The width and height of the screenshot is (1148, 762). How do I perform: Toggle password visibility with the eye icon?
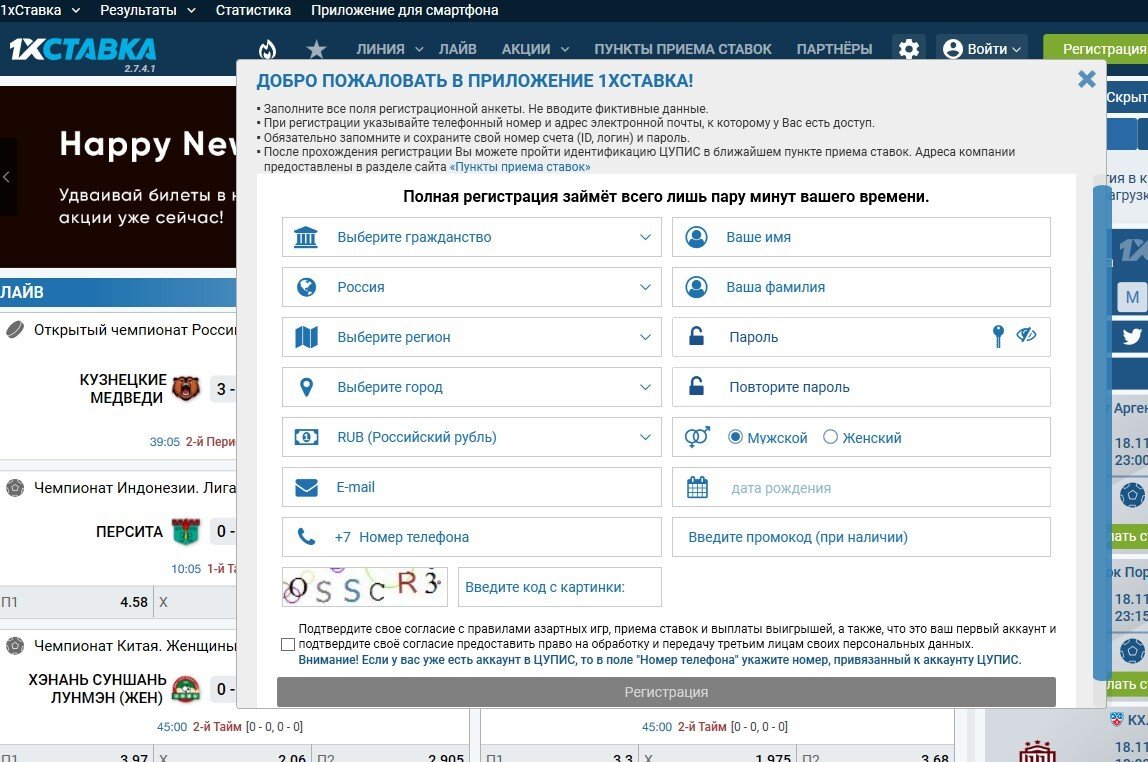coord(1026,336)
